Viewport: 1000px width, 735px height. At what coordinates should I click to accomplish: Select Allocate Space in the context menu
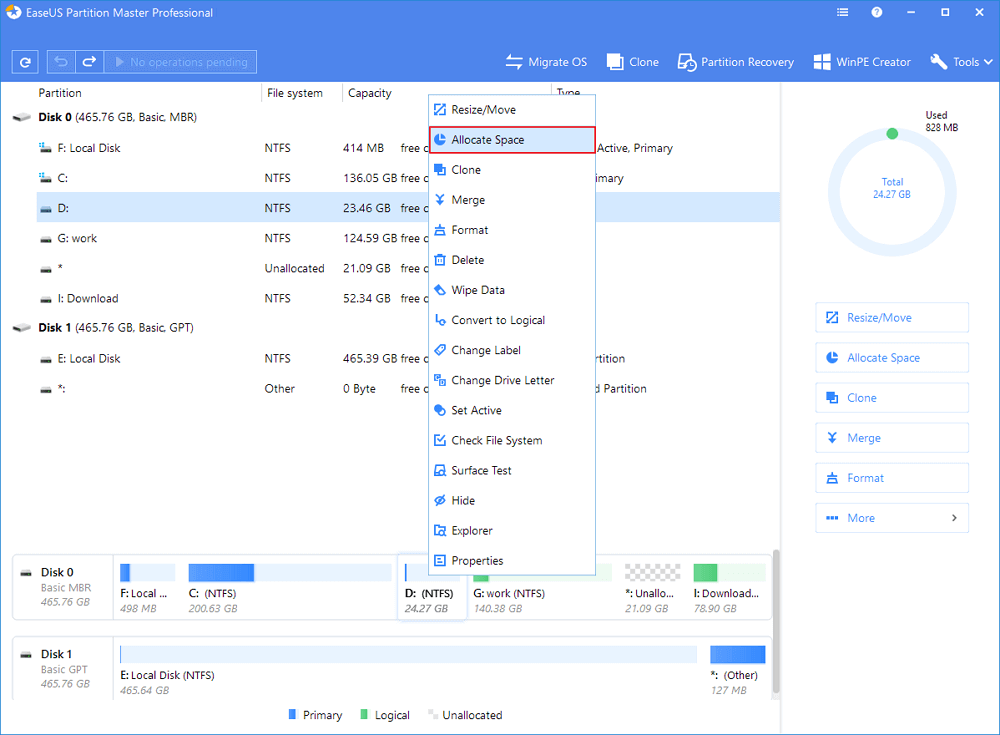512,140
